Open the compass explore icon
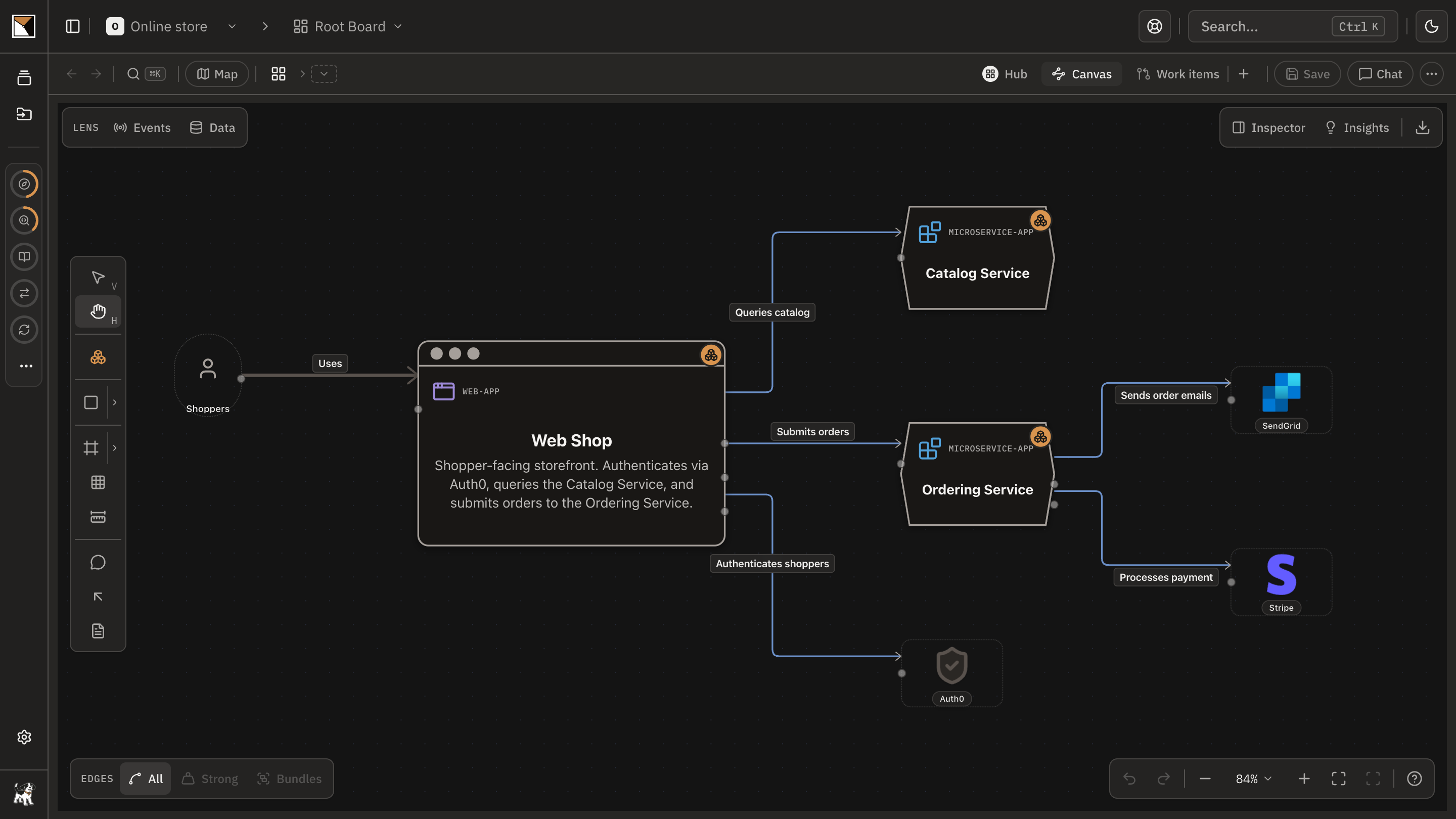1456x819 pixels. click(24, 184)
